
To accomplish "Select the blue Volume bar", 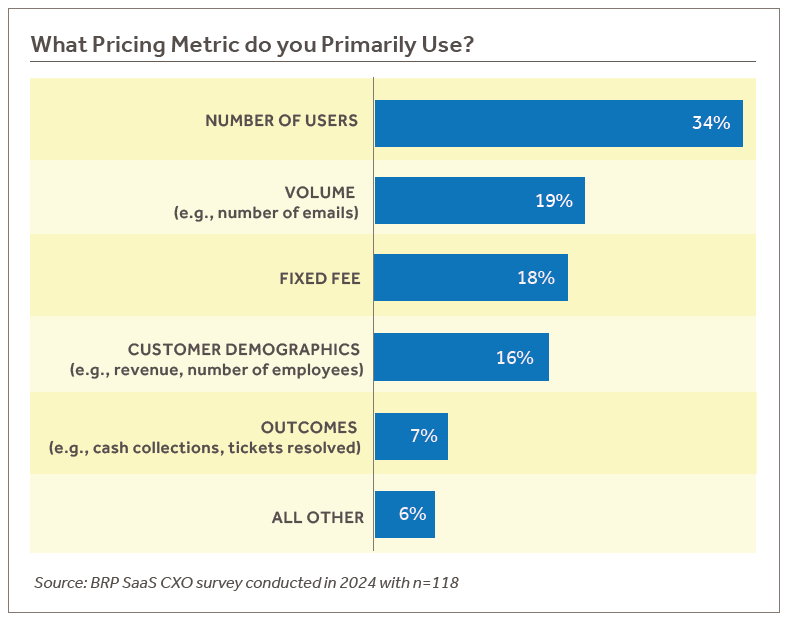I will [450, 201].
